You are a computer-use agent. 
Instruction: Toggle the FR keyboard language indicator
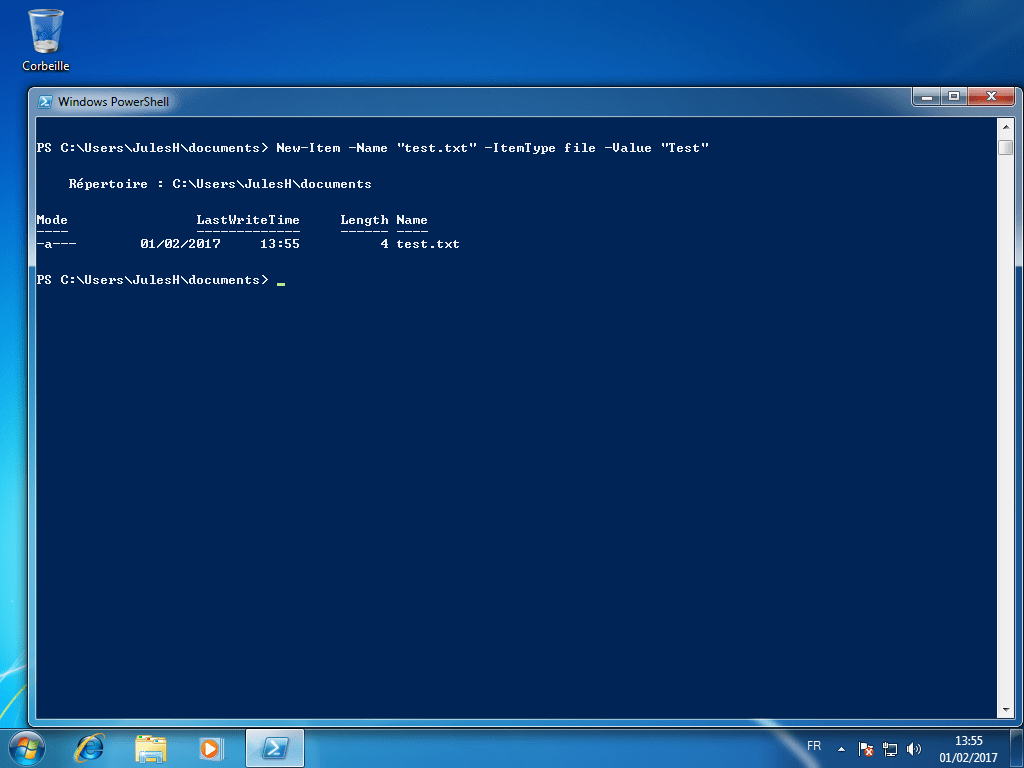(x=814, y=746)
